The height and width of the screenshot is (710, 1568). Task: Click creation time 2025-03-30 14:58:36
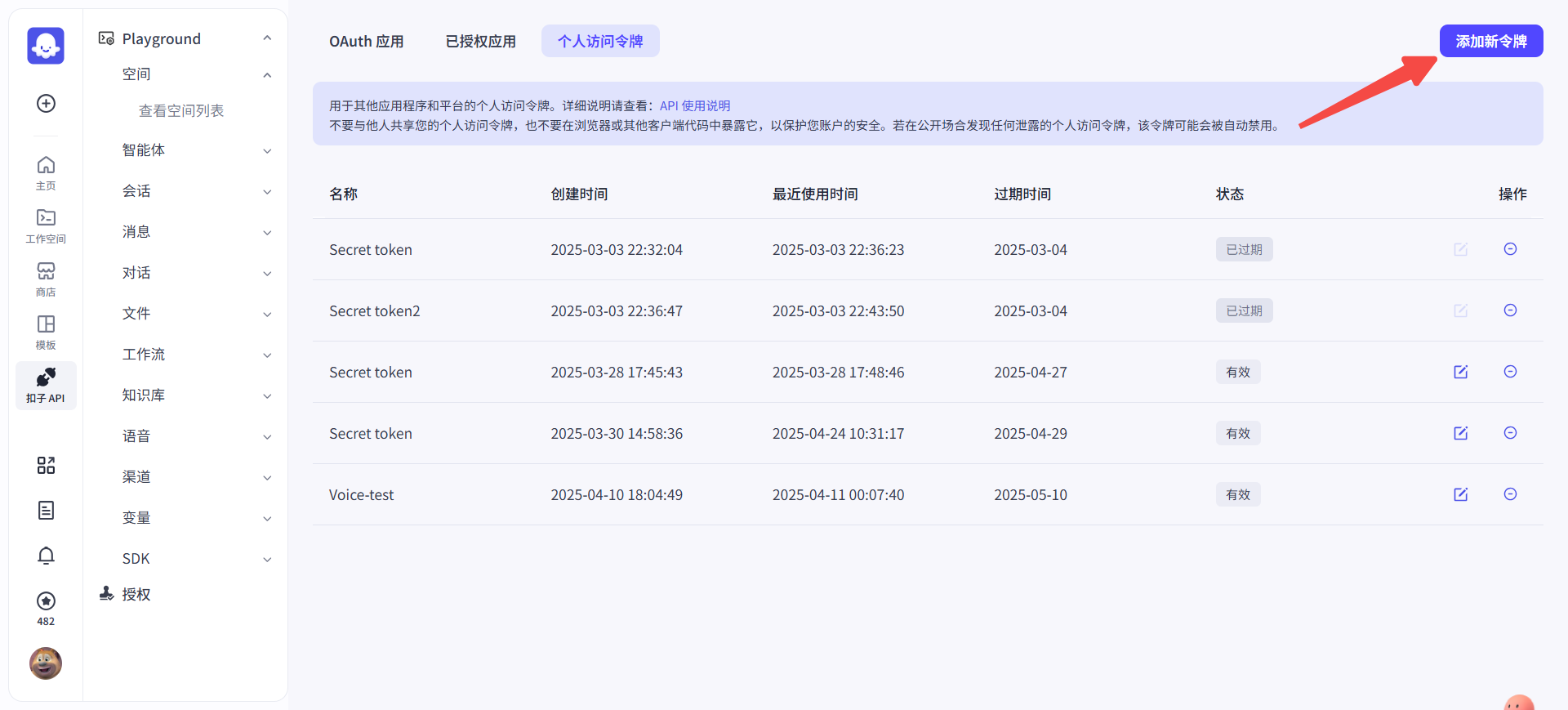pyautogui.click(x=617, y=433)
